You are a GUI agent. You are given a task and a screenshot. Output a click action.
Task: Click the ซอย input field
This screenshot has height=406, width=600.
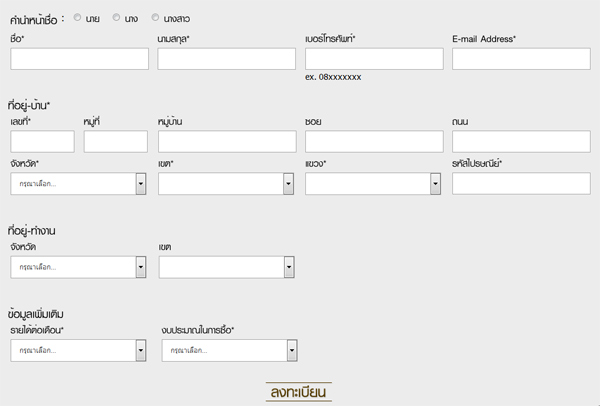(373, 142)
